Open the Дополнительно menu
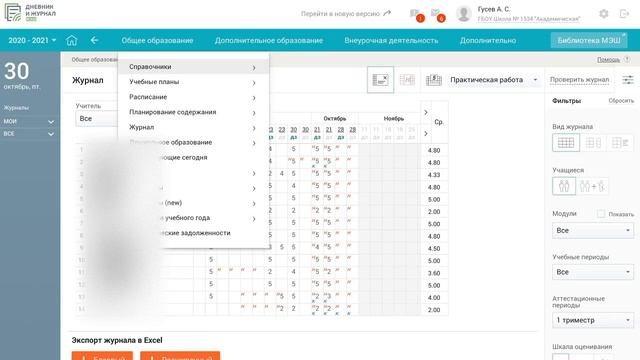 pyautogui.click(x=488, y=40)
